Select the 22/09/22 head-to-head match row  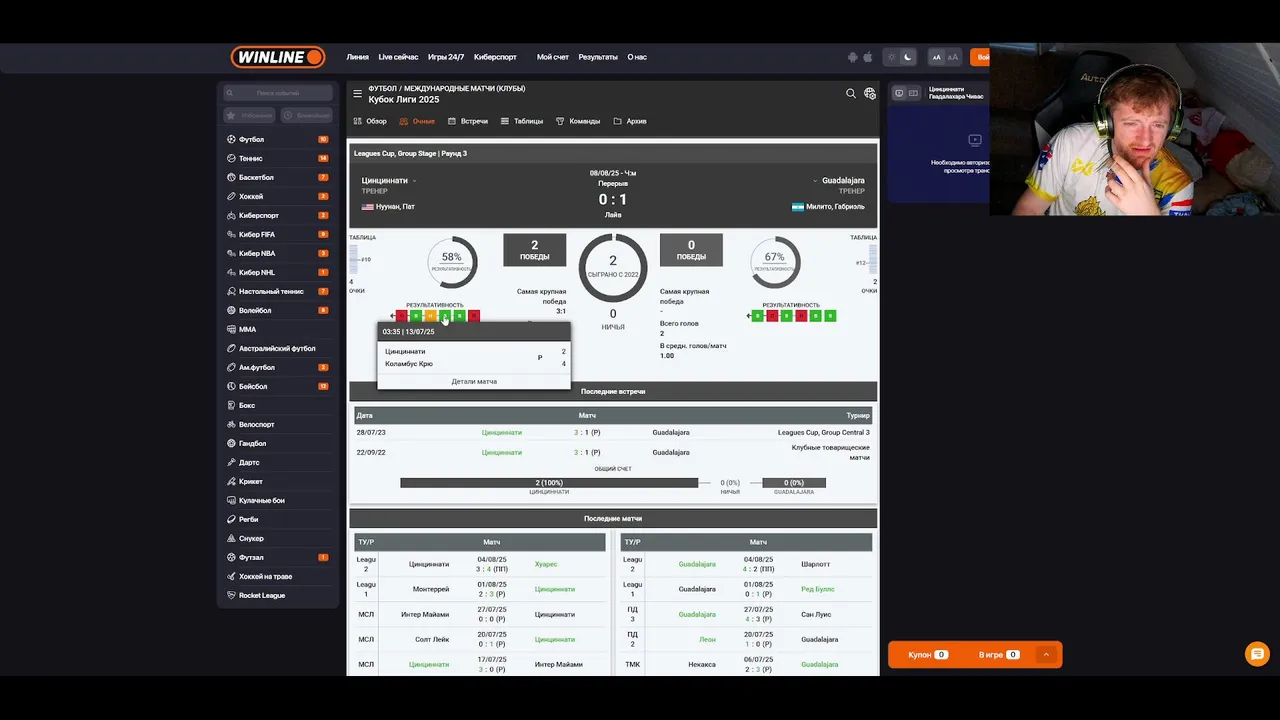[613, 452]
